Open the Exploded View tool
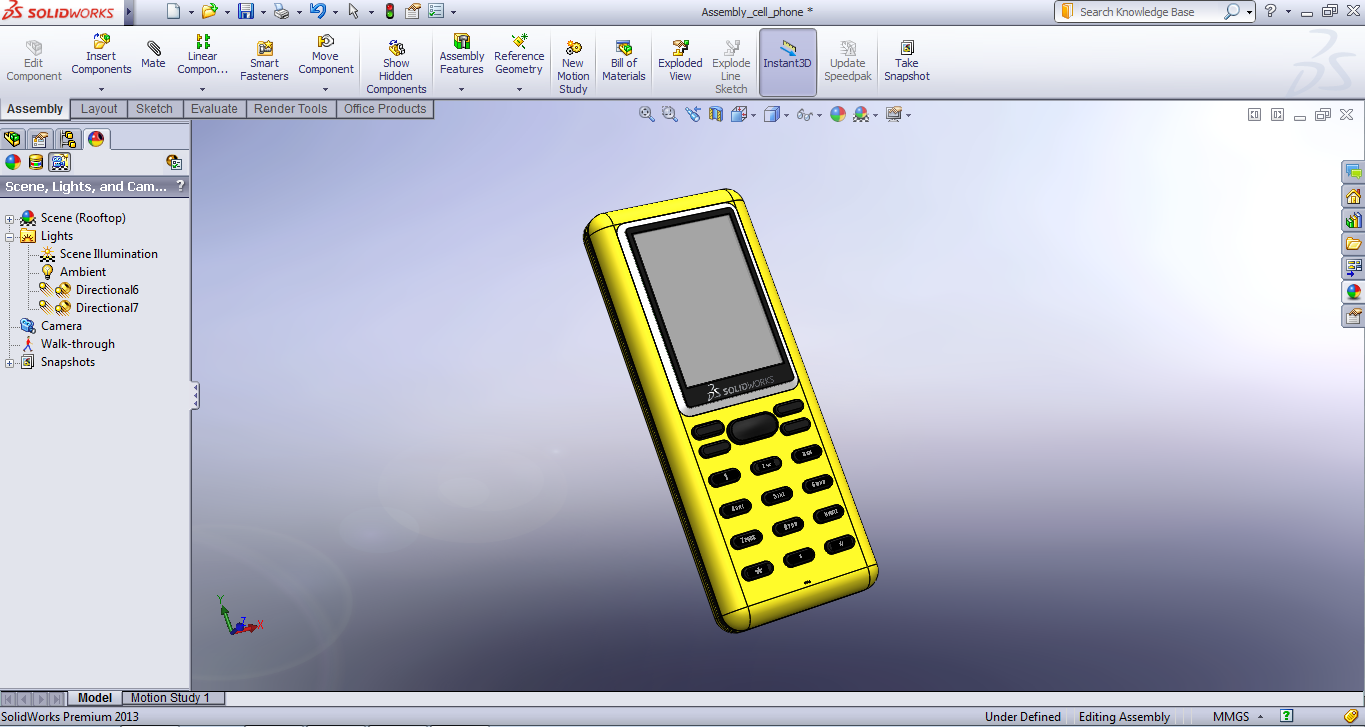 click(679, 60)
